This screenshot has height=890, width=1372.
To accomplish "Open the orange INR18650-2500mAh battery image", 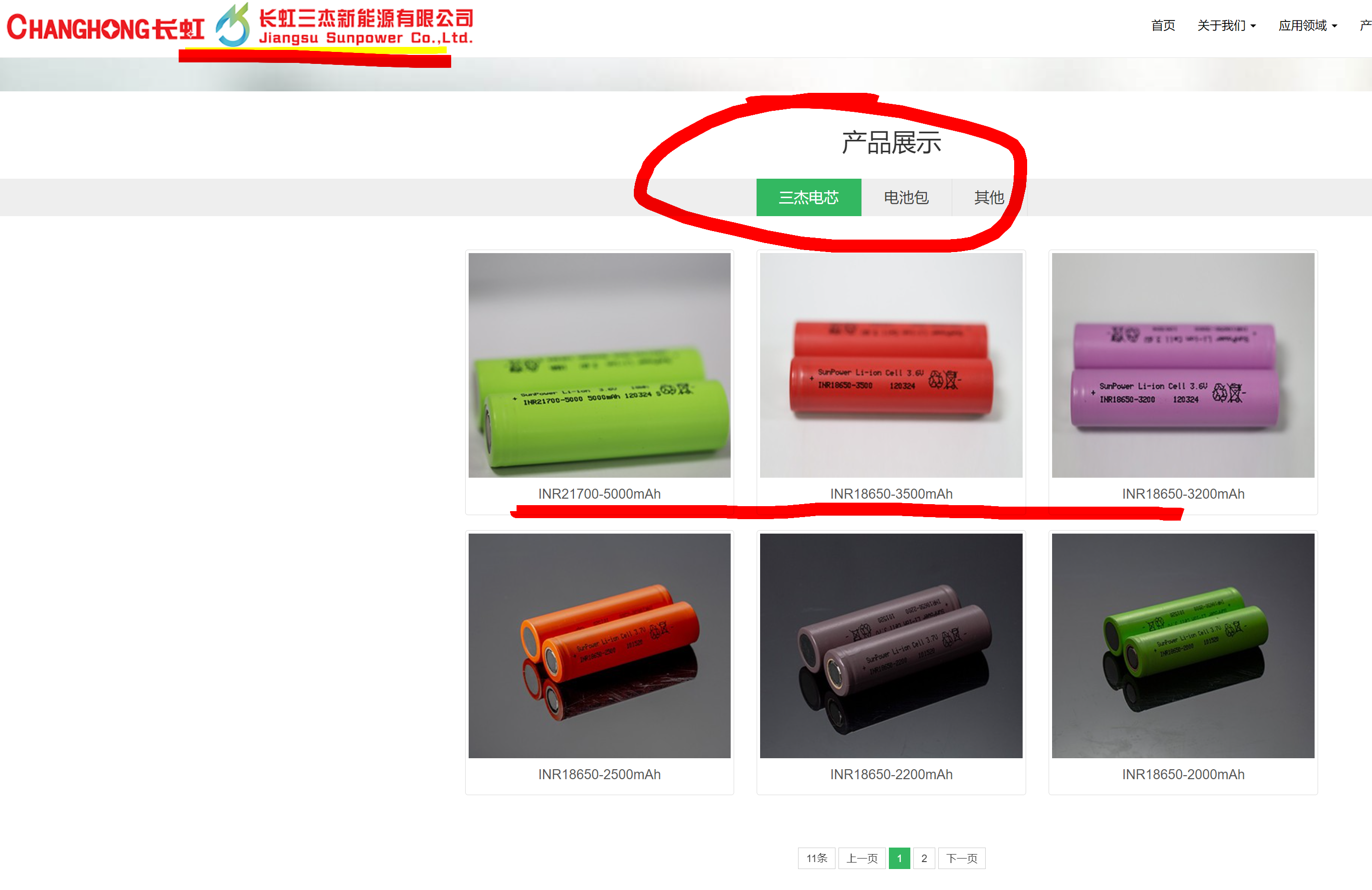I will tap(599, 645).
